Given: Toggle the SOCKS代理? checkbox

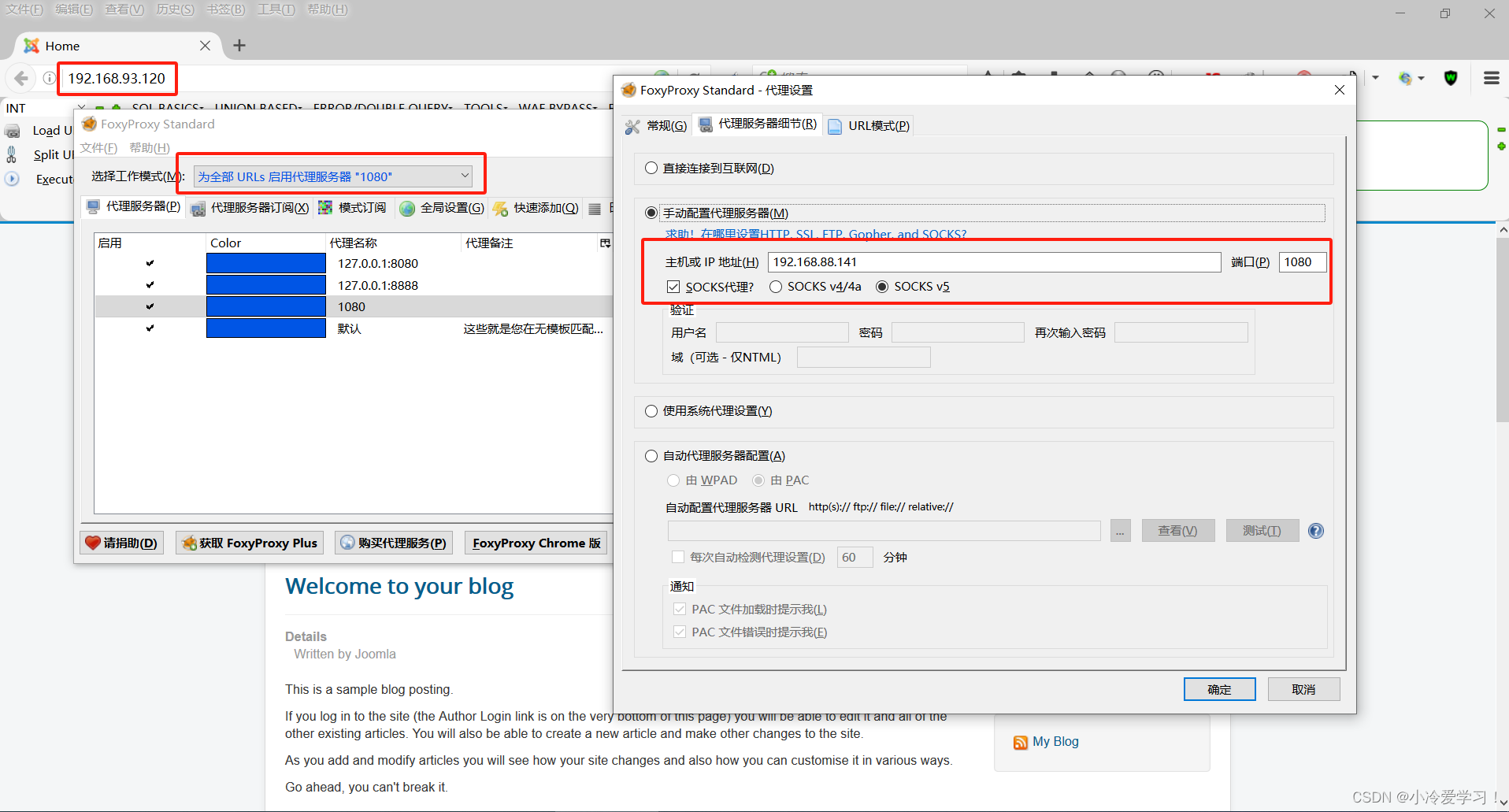Looking at the screenshot, I should (673, 287).
